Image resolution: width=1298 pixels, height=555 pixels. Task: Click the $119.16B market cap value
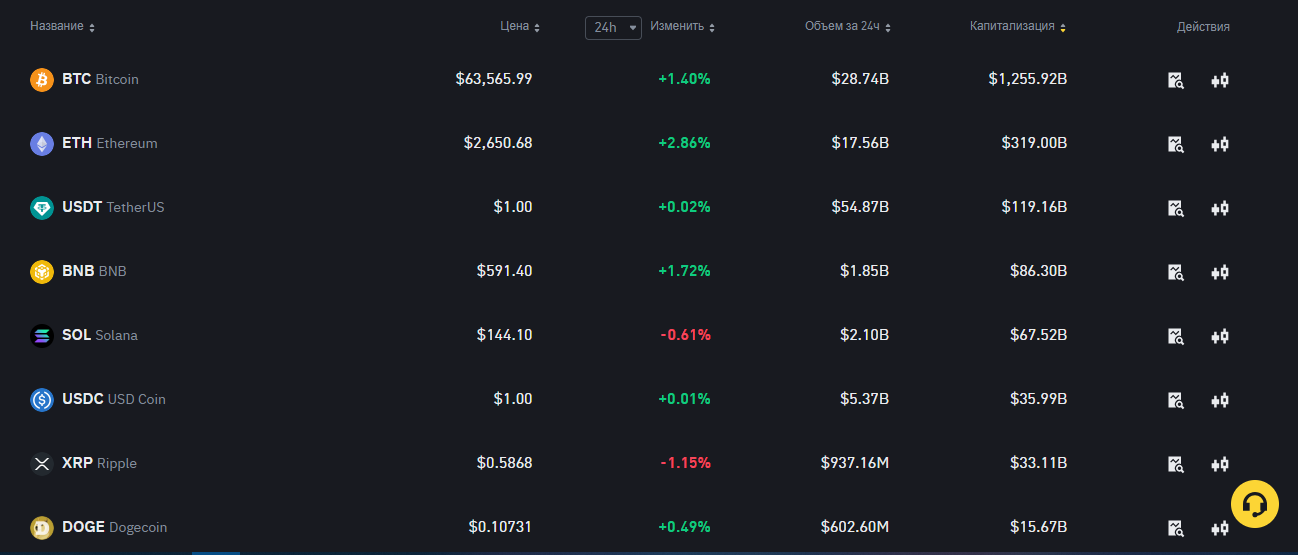tap(1034, 207)
